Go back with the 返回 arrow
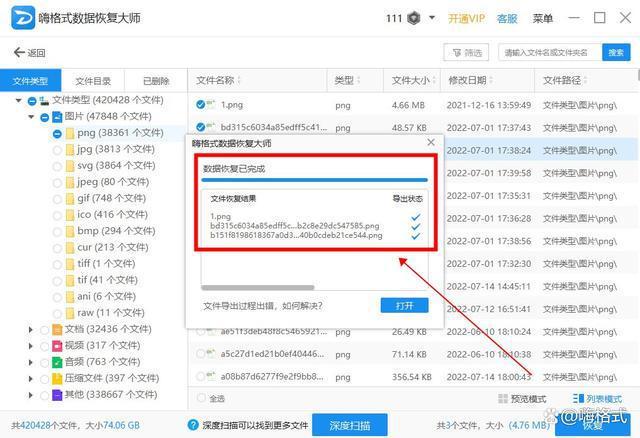The image size is (640, 438). [29, 53]
